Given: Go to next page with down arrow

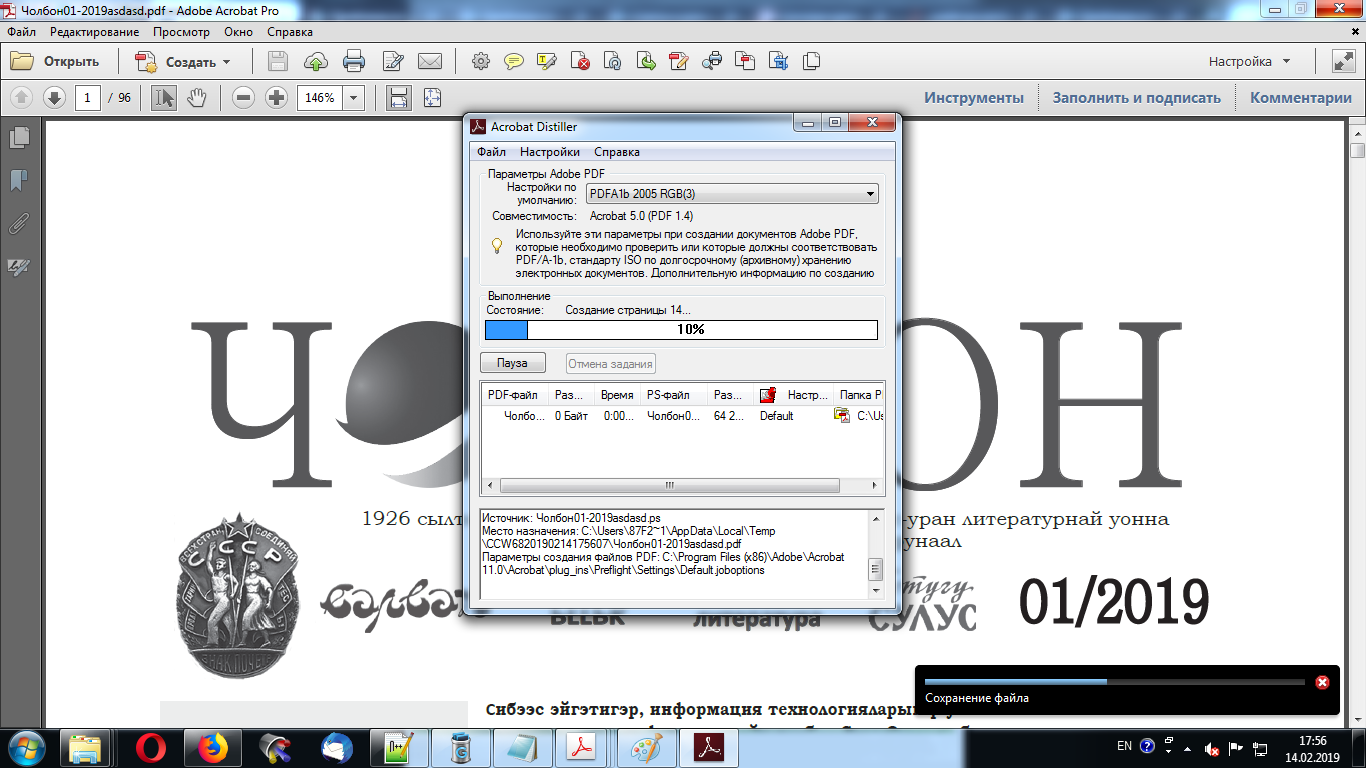Looking at the screenshot, I should (54, 98).
